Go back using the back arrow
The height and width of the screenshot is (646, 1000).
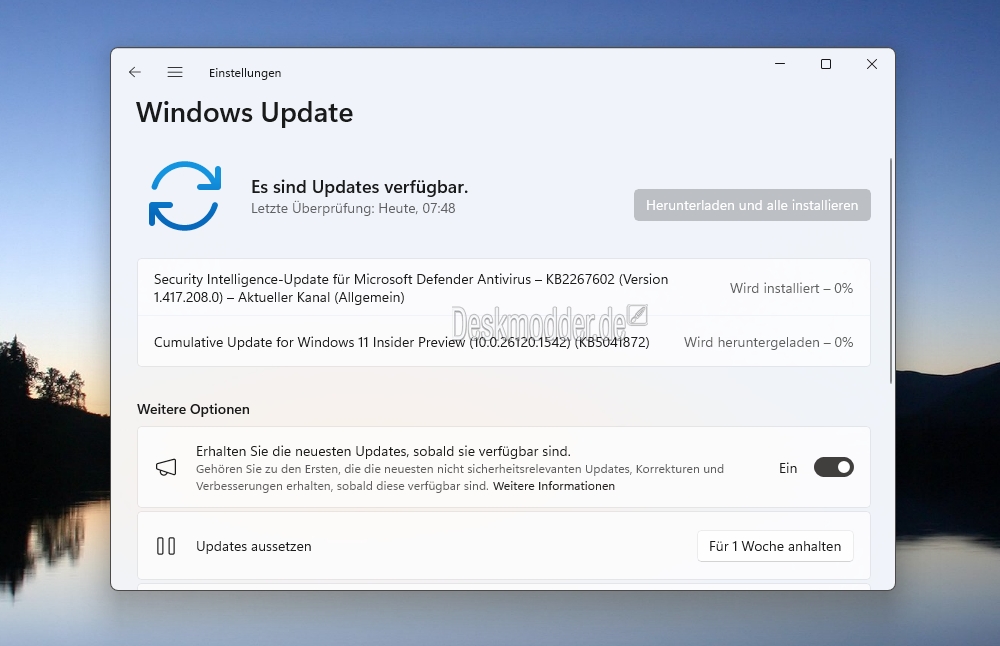(x=135, y=72)
